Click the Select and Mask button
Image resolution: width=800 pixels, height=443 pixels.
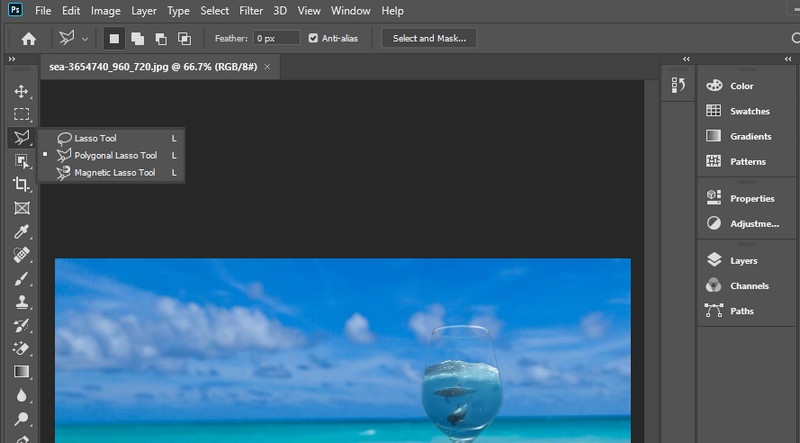428,39
